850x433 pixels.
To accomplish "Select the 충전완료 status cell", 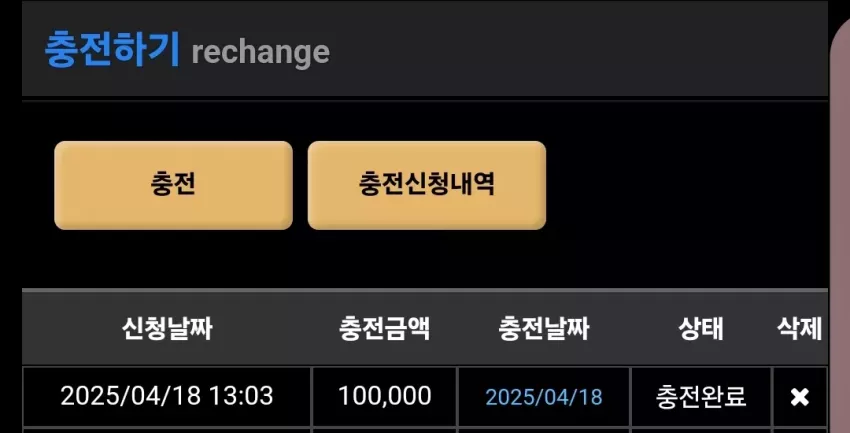I will point(701,397).
